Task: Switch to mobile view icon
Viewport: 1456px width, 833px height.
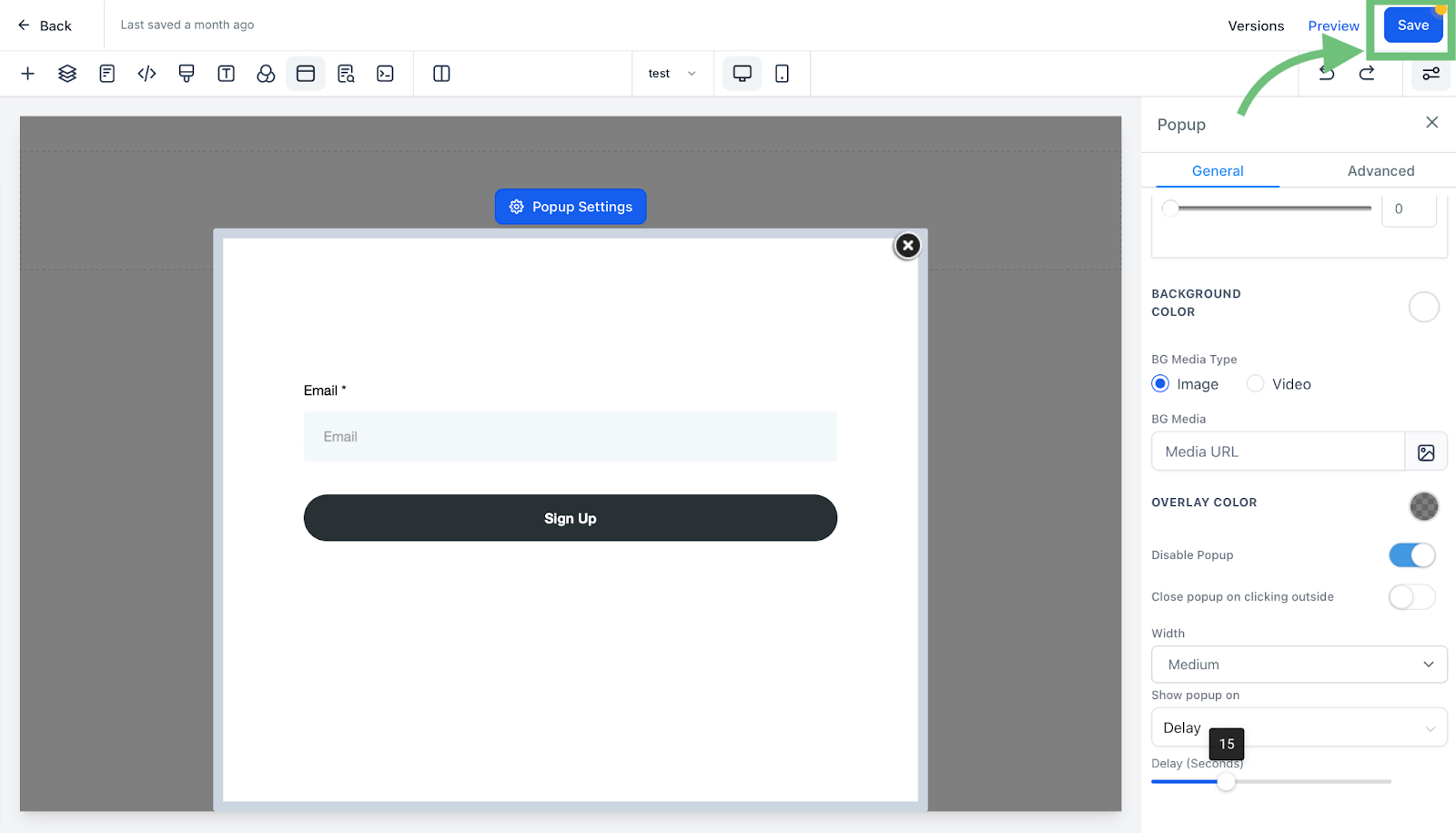Action: 782,74
